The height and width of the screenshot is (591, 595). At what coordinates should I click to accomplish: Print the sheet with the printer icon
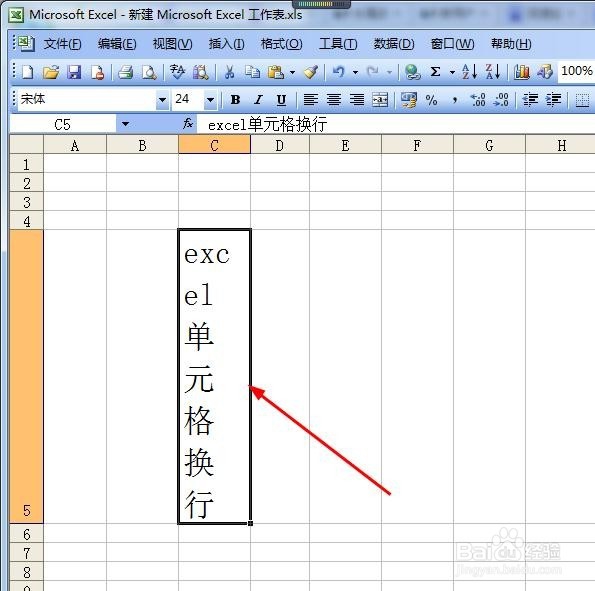(125, 72)
